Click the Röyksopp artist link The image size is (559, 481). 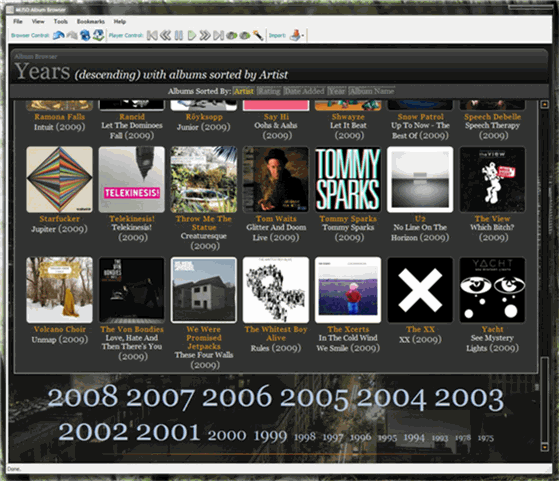point(204,117)
